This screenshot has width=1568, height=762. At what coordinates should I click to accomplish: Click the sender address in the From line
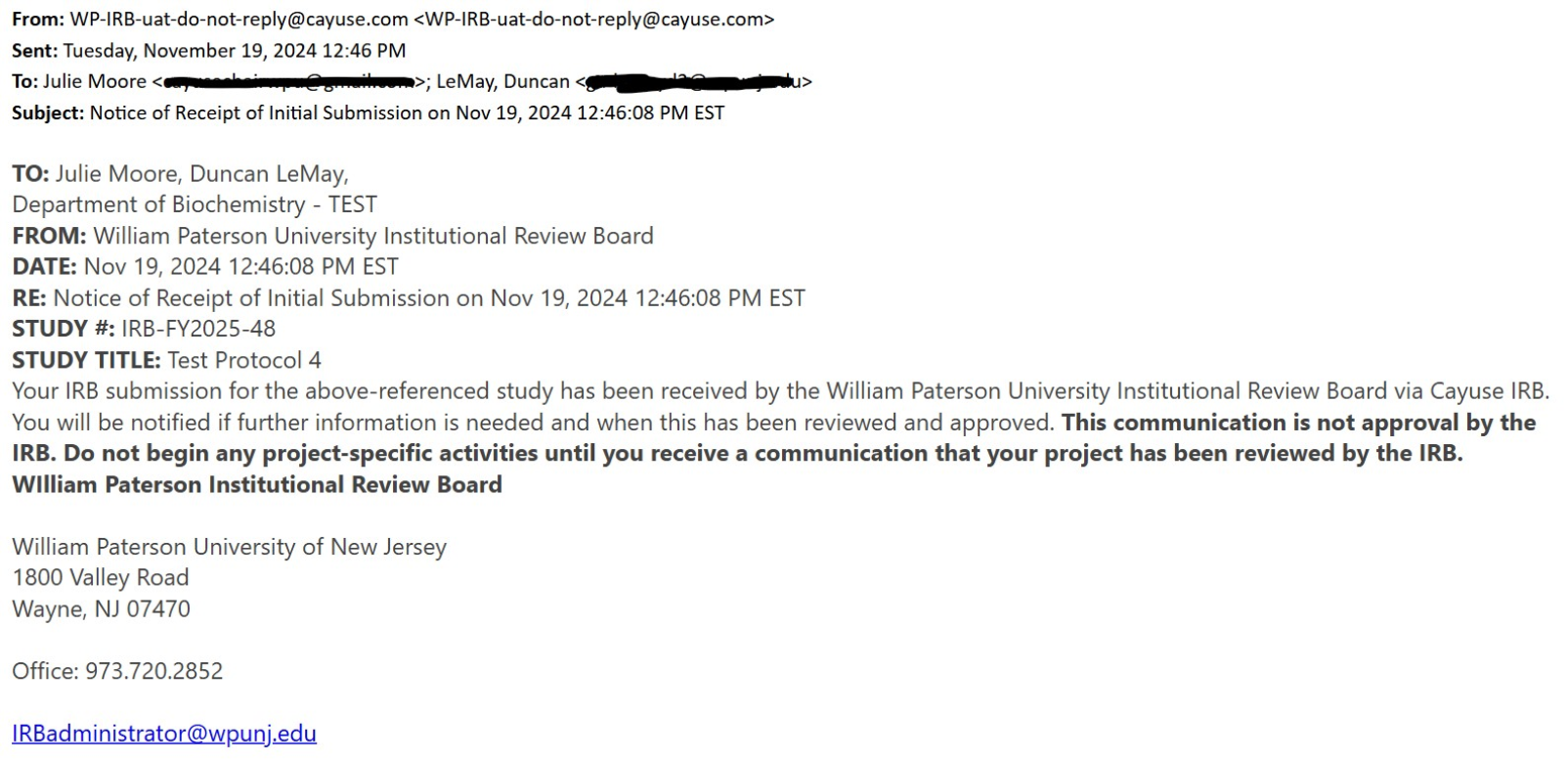[x=239, y=20]
